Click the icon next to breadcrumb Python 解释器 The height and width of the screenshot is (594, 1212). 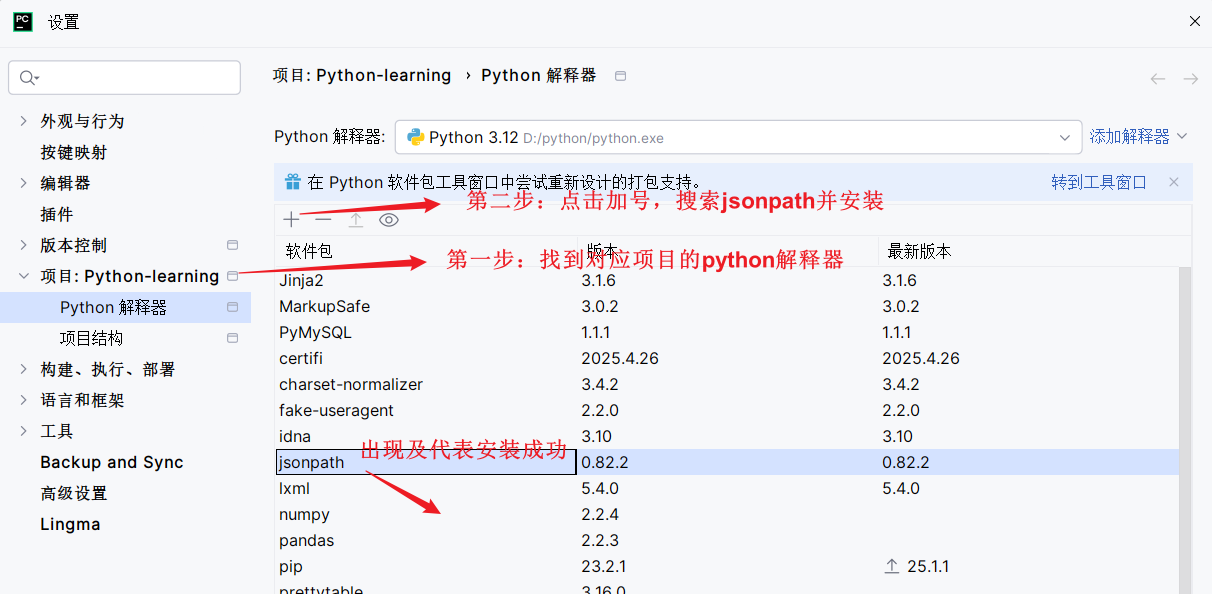621,76
